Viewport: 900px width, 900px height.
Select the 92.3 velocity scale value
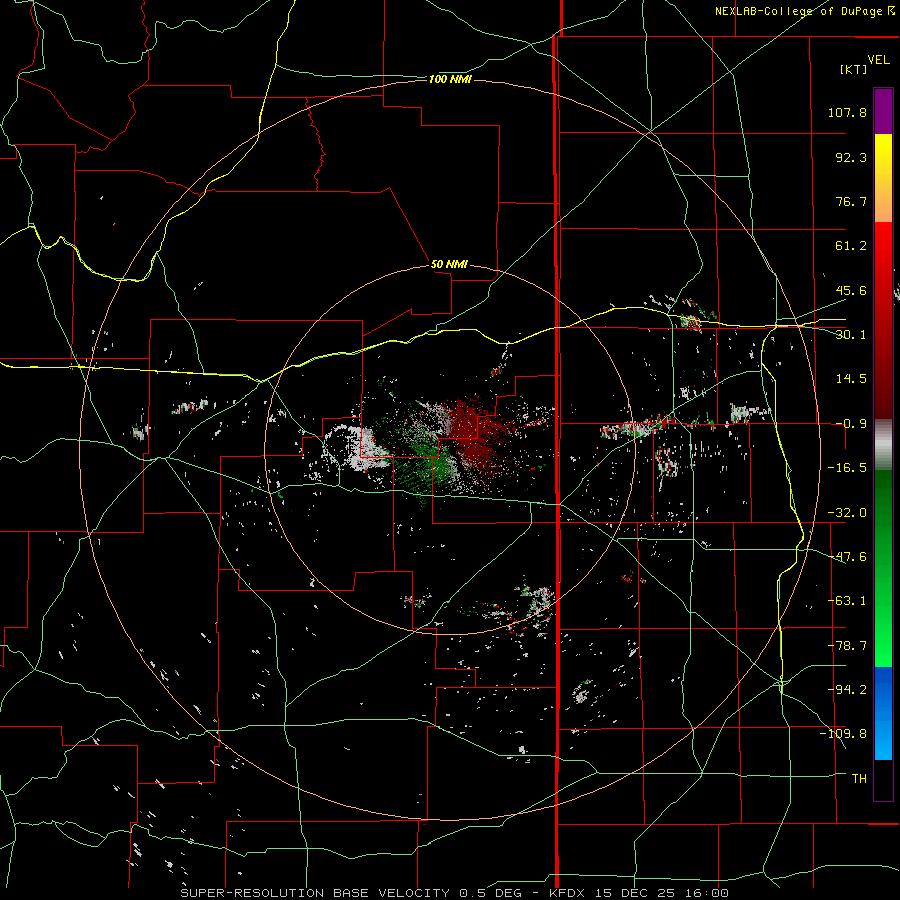pos(851,157)
